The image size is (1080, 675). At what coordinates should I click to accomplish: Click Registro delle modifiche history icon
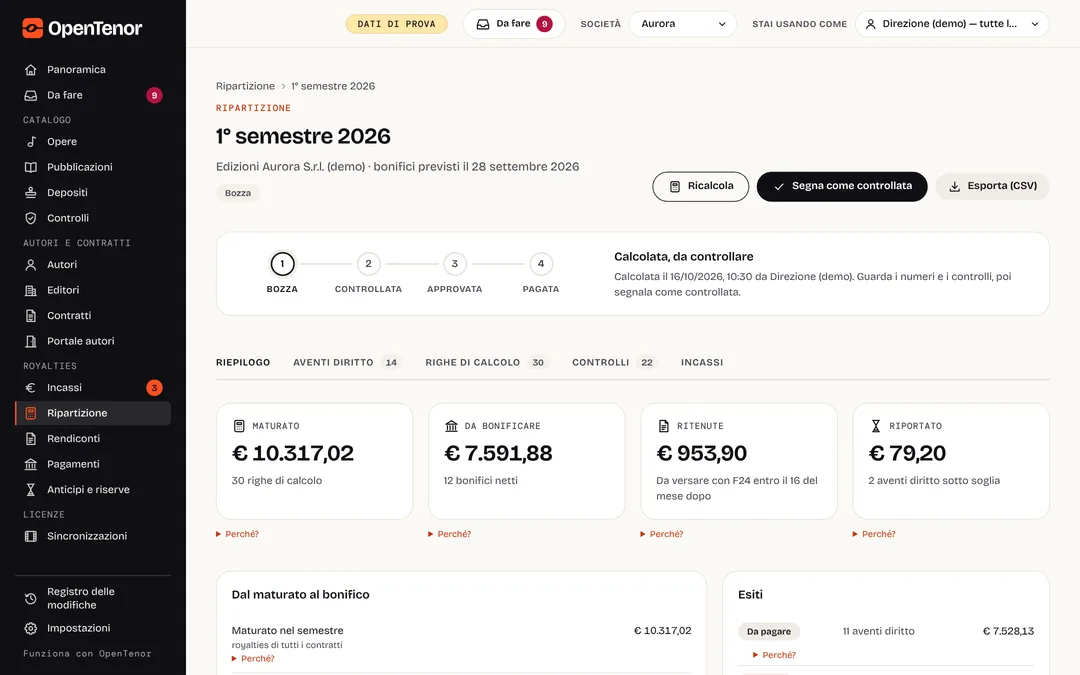click(30, 599)
